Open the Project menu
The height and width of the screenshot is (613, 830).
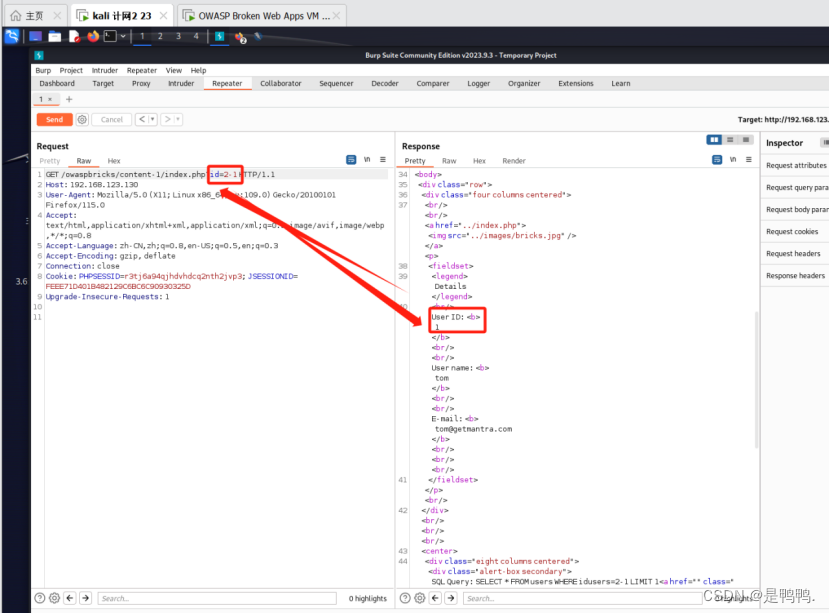(x=71, y=70)
